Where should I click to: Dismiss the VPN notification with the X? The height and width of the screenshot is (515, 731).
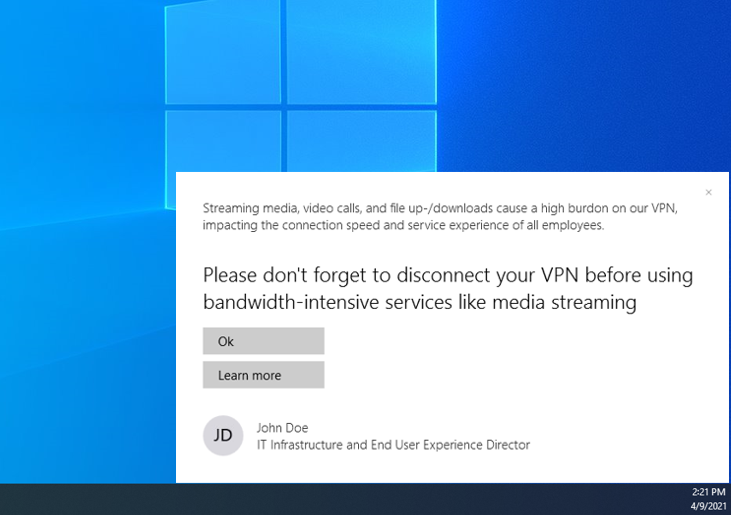click(708, 192)
